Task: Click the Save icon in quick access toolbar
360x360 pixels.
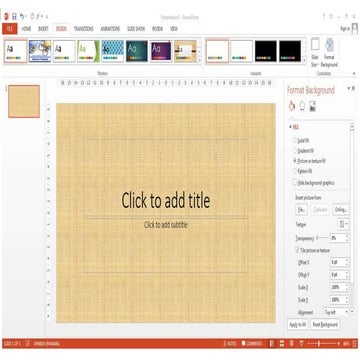Action: pyautogui.click(x=14, y=16)
